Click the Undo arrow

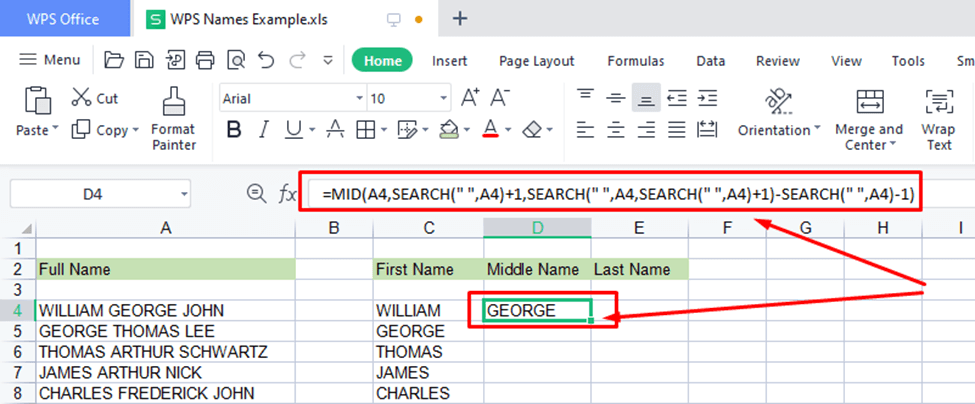click(x=266, y=60)
